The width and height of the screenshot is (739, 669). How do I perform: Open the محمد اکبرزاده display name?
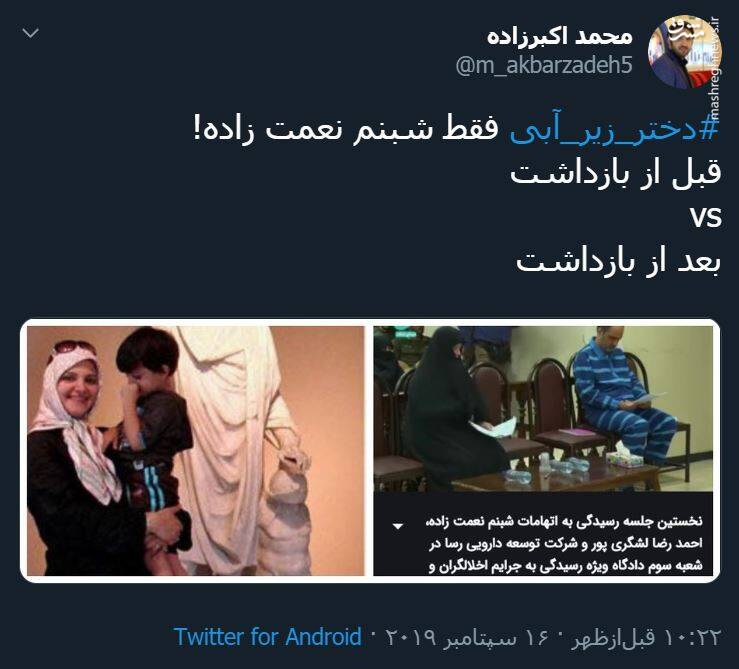(x=559, y=37)
